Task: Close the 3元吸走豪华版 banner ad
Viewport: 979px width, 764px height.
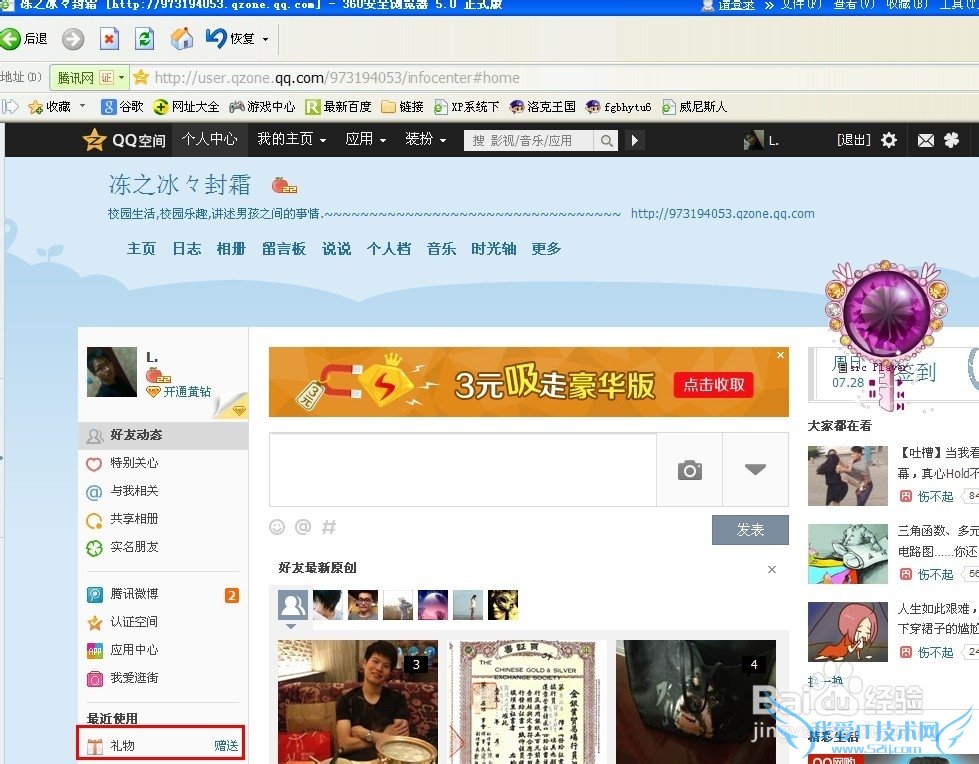Action: pos(780,355)
